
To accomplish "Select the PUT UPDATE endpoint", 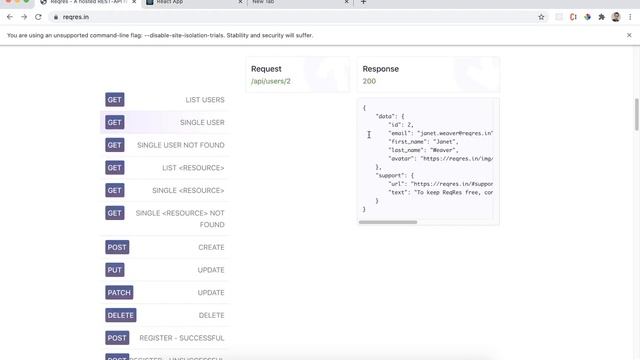I will tap(165, 270).
